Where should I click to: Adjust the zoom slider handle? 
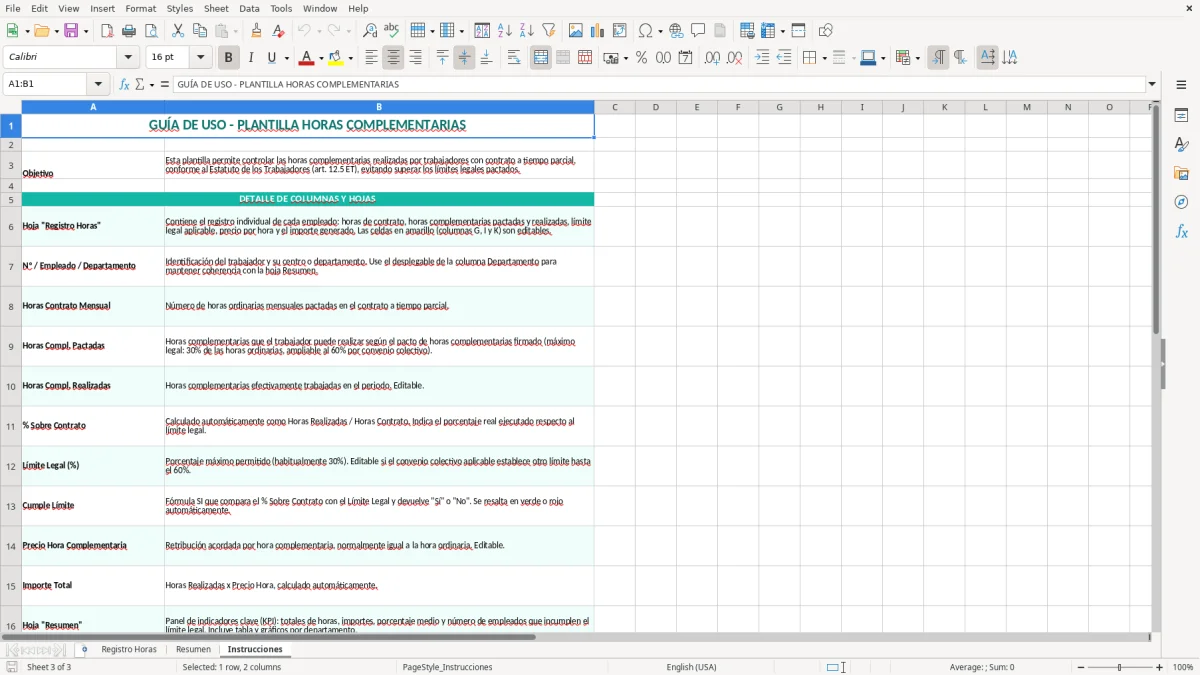[x=1120, y=667]
